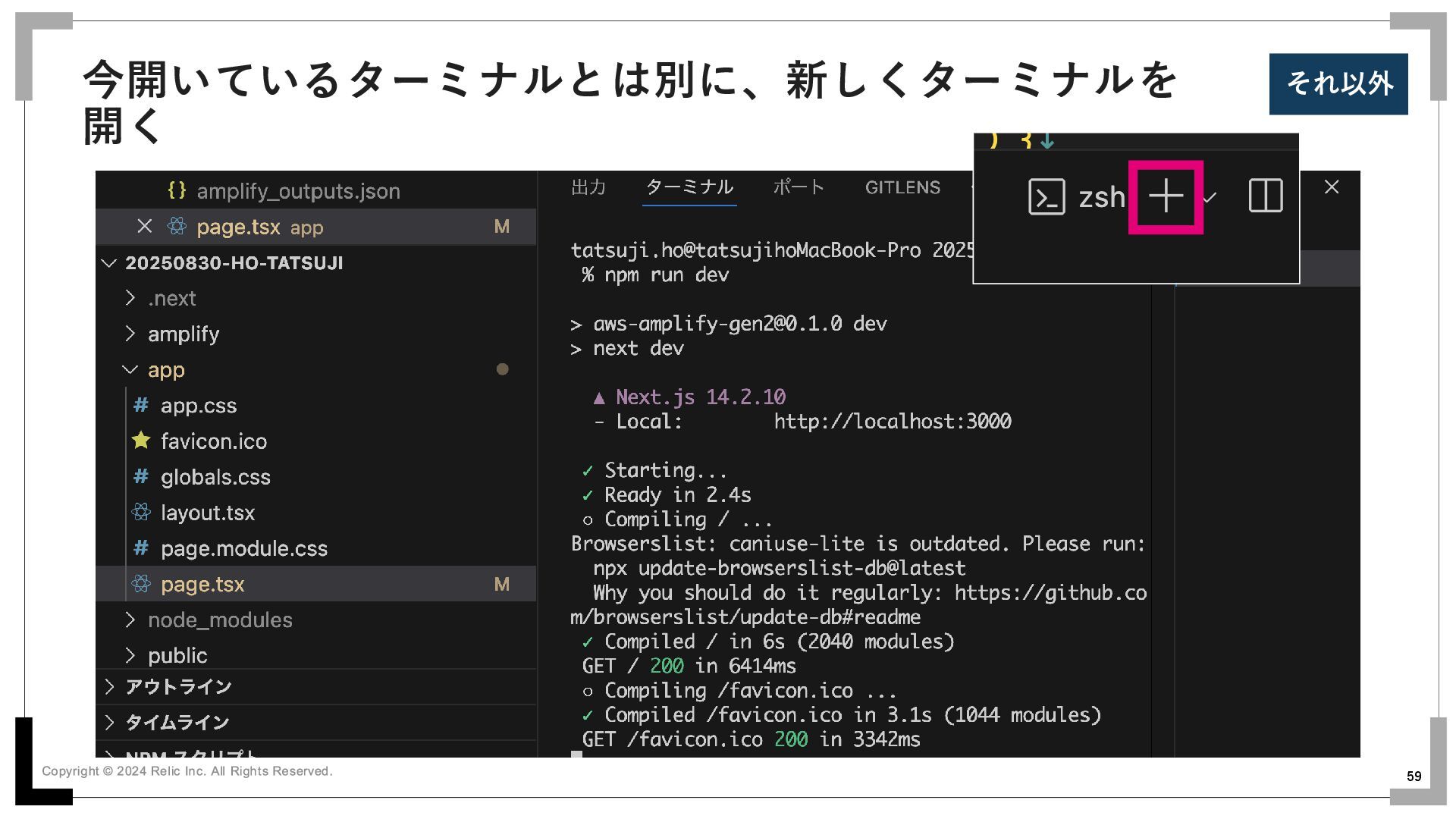Viewport: 1456px width, 819px height.
Task: Click the terminal cursor block
Action: click(576, 754)
